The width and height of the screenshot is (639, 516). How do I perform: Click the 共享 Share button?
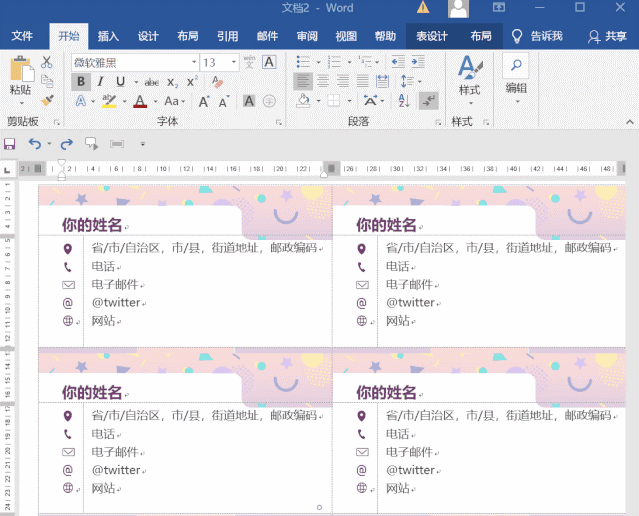click(607, 36)
